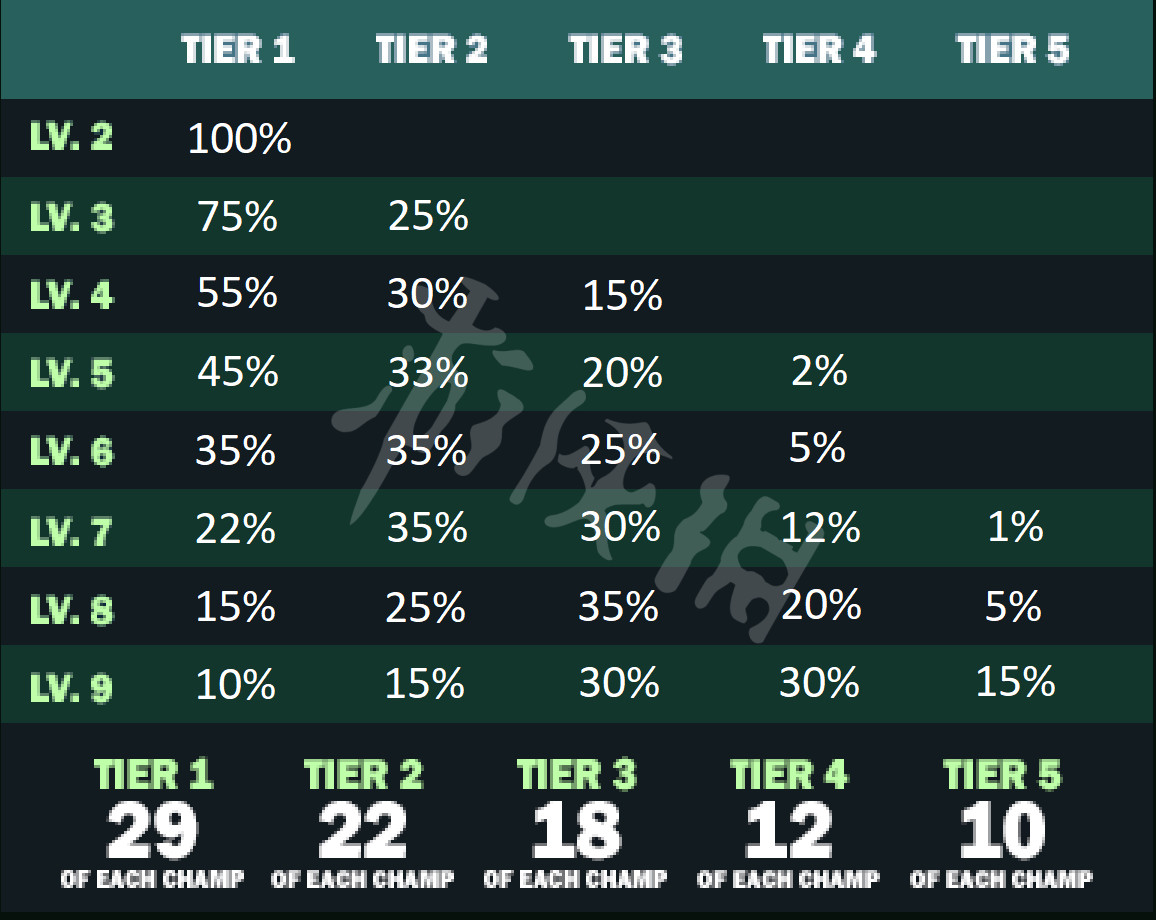The image size is (1156, 920).
Task: Click the 55% value in LV. 4 row
Action: coord(237,293)
